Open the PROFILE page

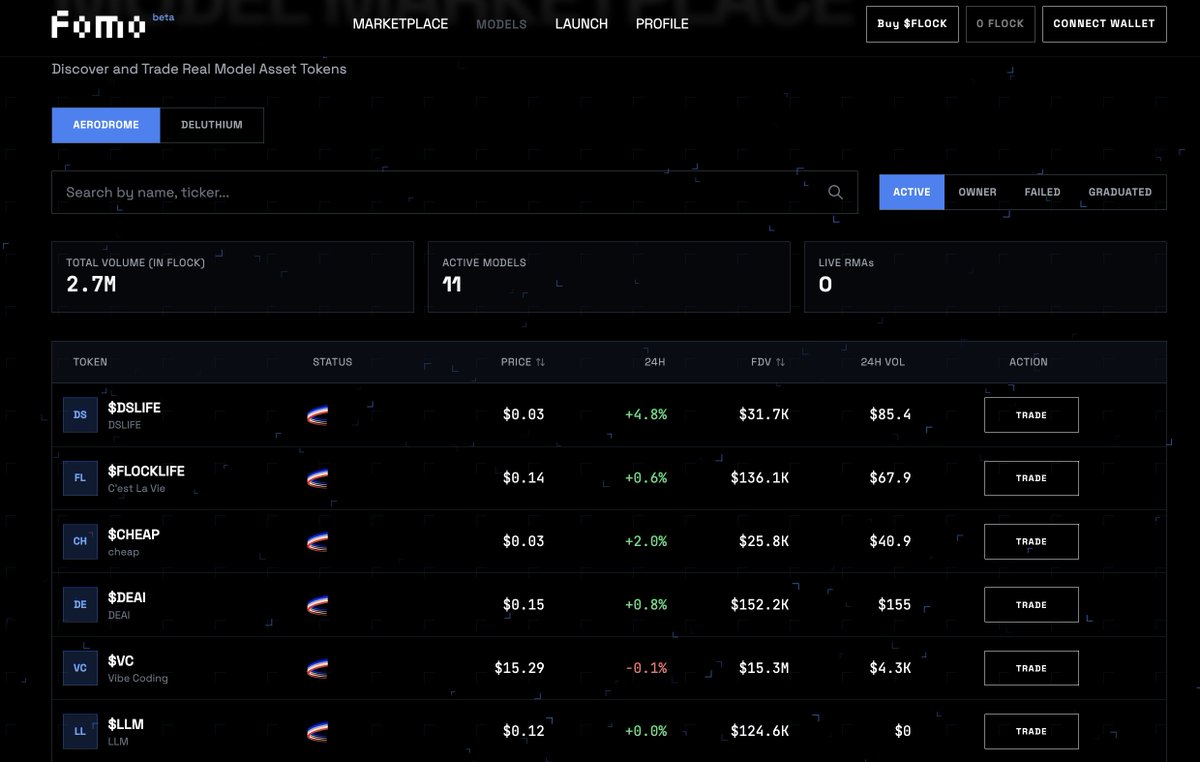662,23
